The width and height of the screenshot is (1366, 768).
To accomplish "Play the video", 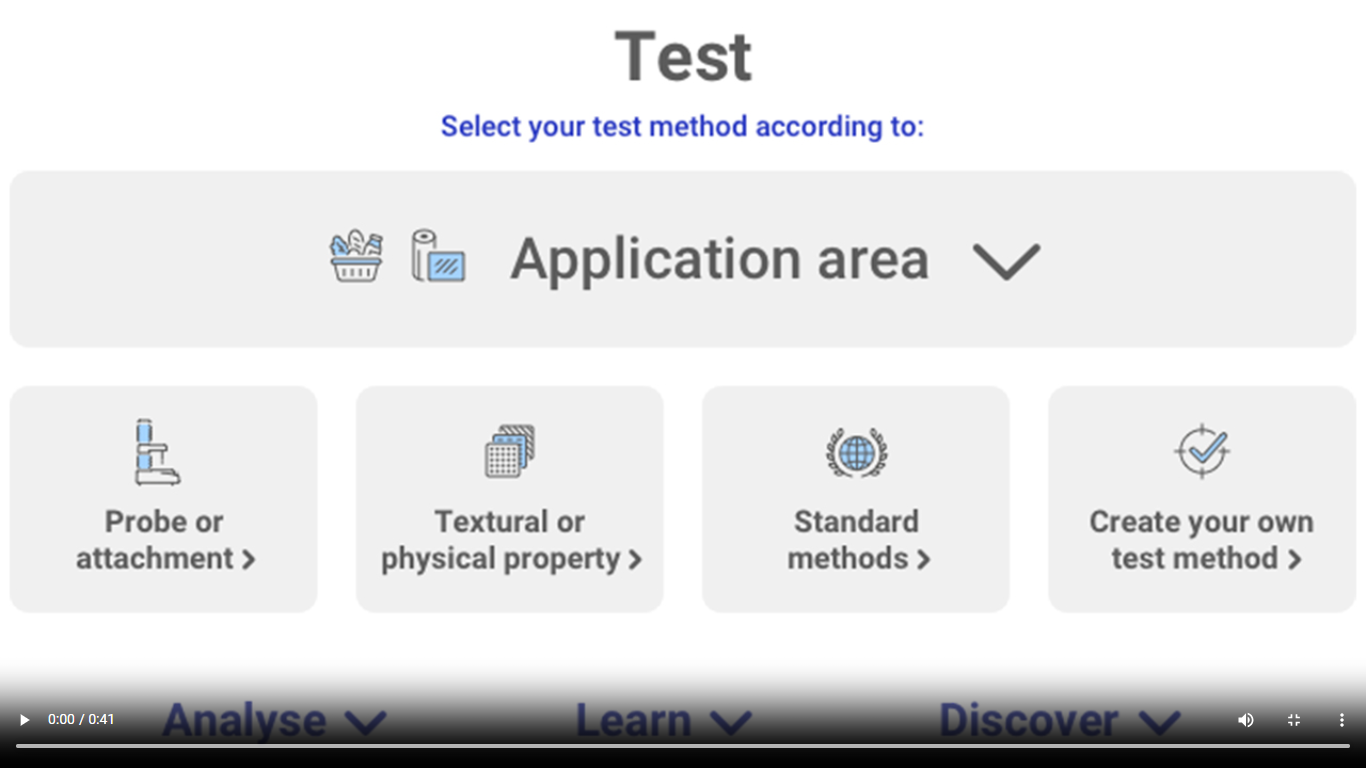I will 24,720.
